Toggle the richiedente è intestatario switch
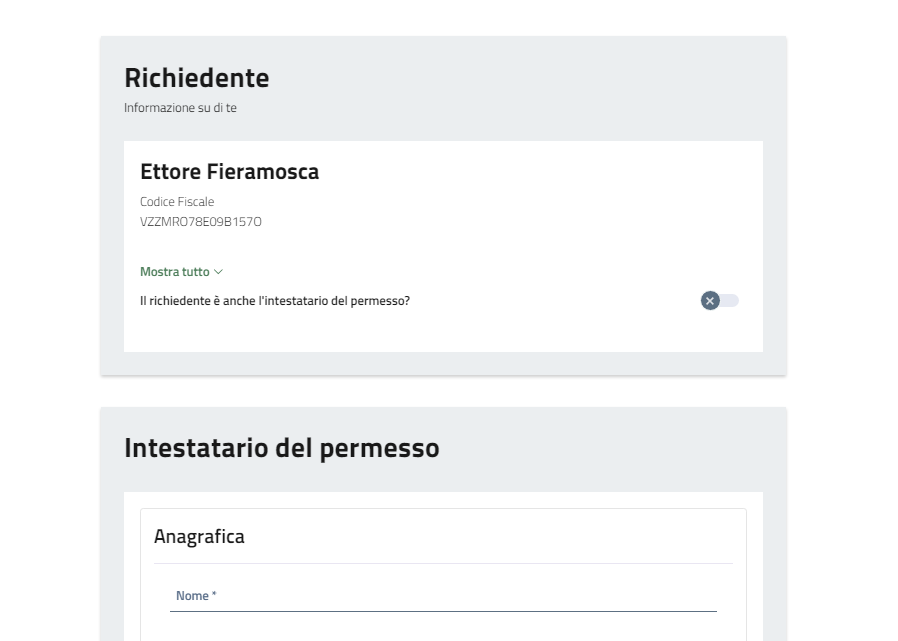Image resolution: width=898 pixels, height=641 pixels. tap(720, 301)
